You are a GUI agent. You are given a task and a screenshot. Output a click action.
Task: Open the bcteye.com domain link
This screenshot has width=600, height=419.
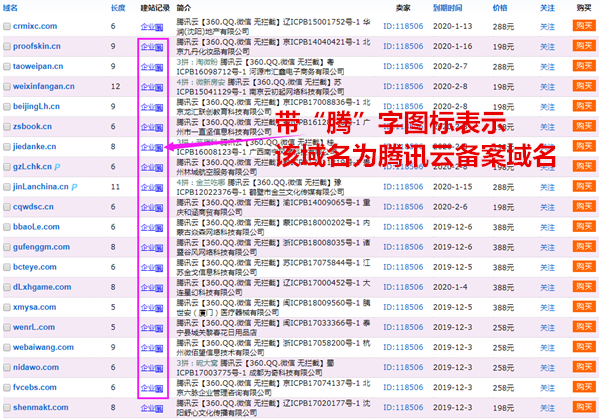(35, 267)
